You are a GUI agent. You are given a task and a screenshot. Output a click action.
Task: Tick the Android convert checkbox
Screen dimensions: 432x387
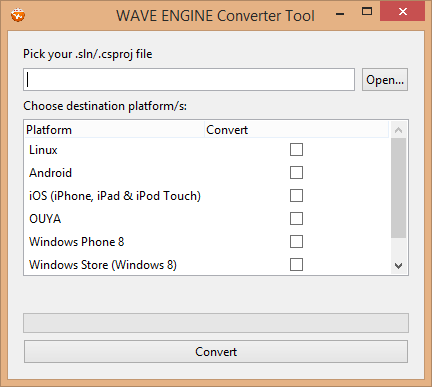click(296, 173)
